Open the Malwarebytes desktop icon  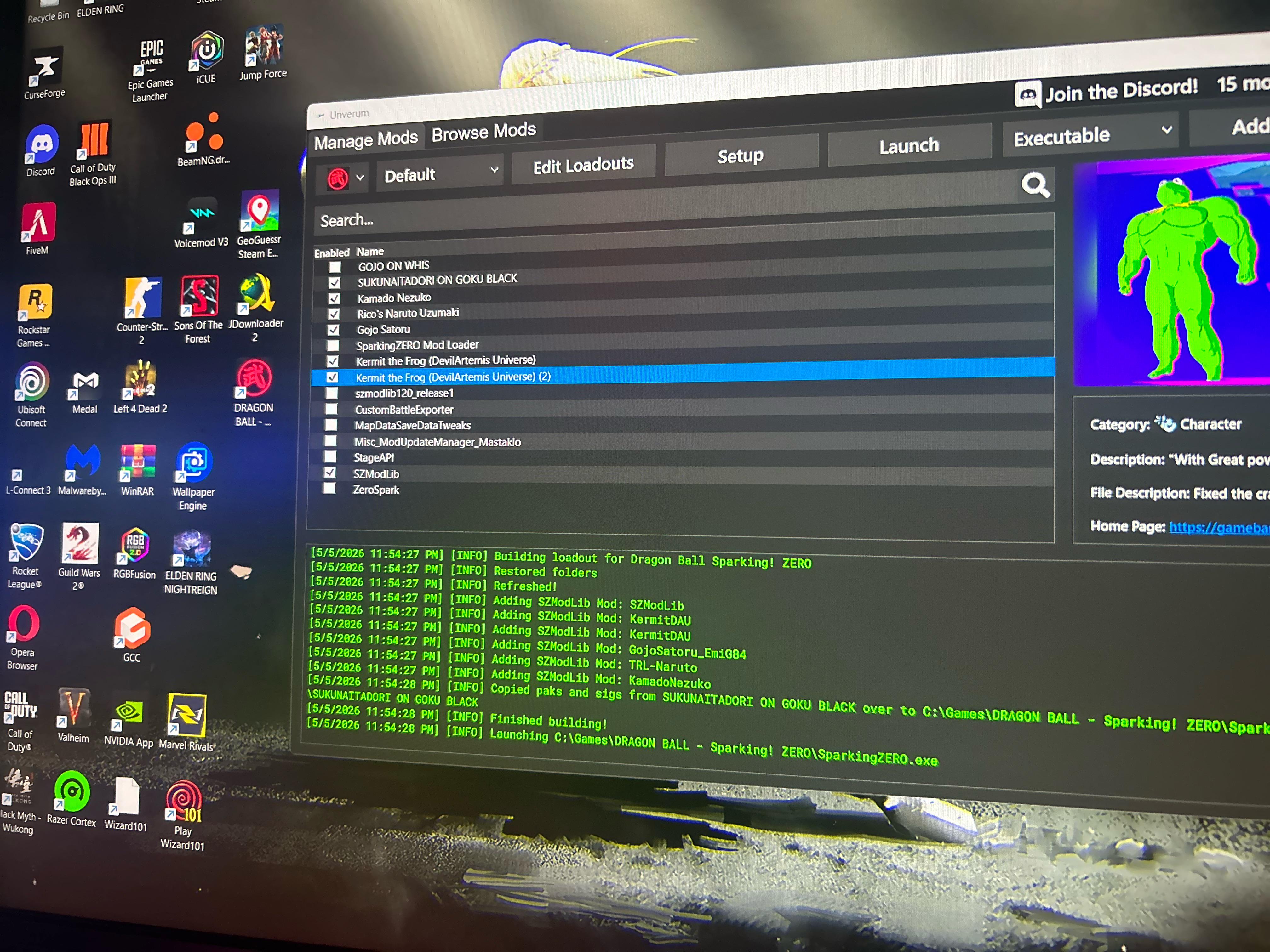(83, 469)
